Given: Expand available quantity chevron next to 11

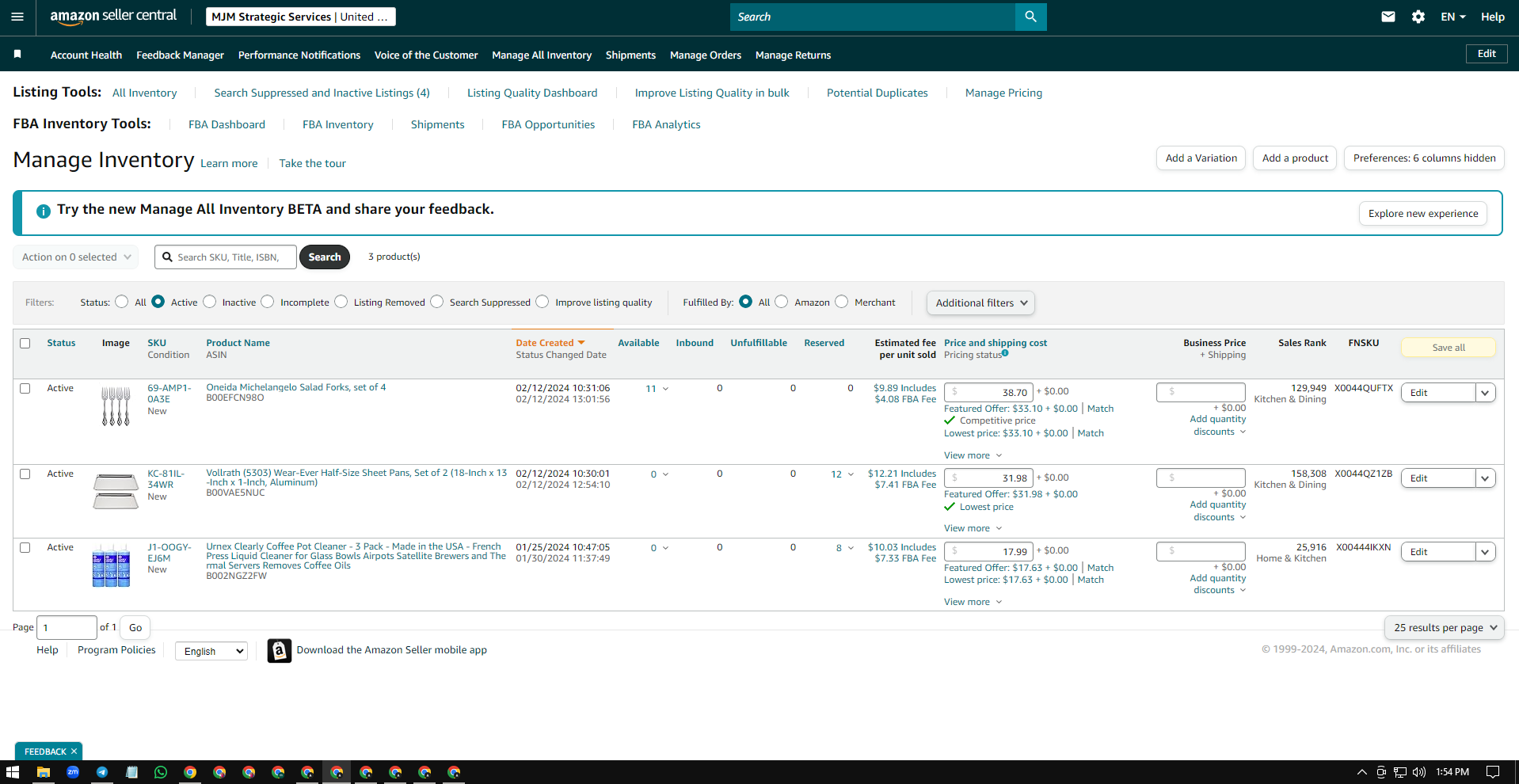Looking at the screenshot, I should pos(665,389).
